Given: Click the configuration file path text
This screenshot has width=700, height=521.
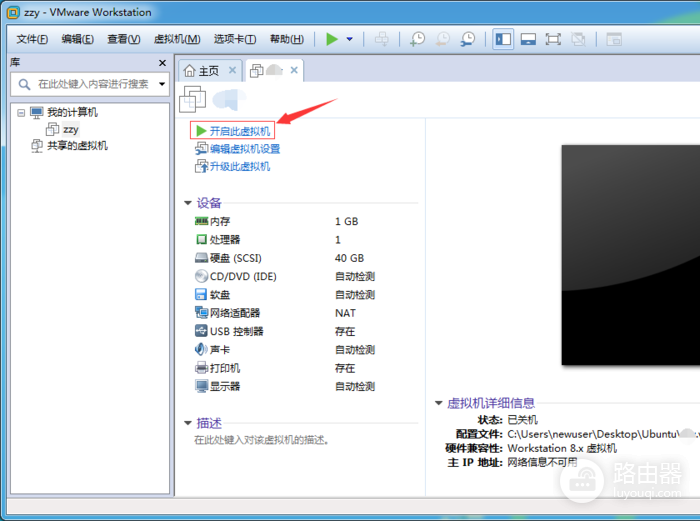Looking at the screenshot, I should 603,434.
